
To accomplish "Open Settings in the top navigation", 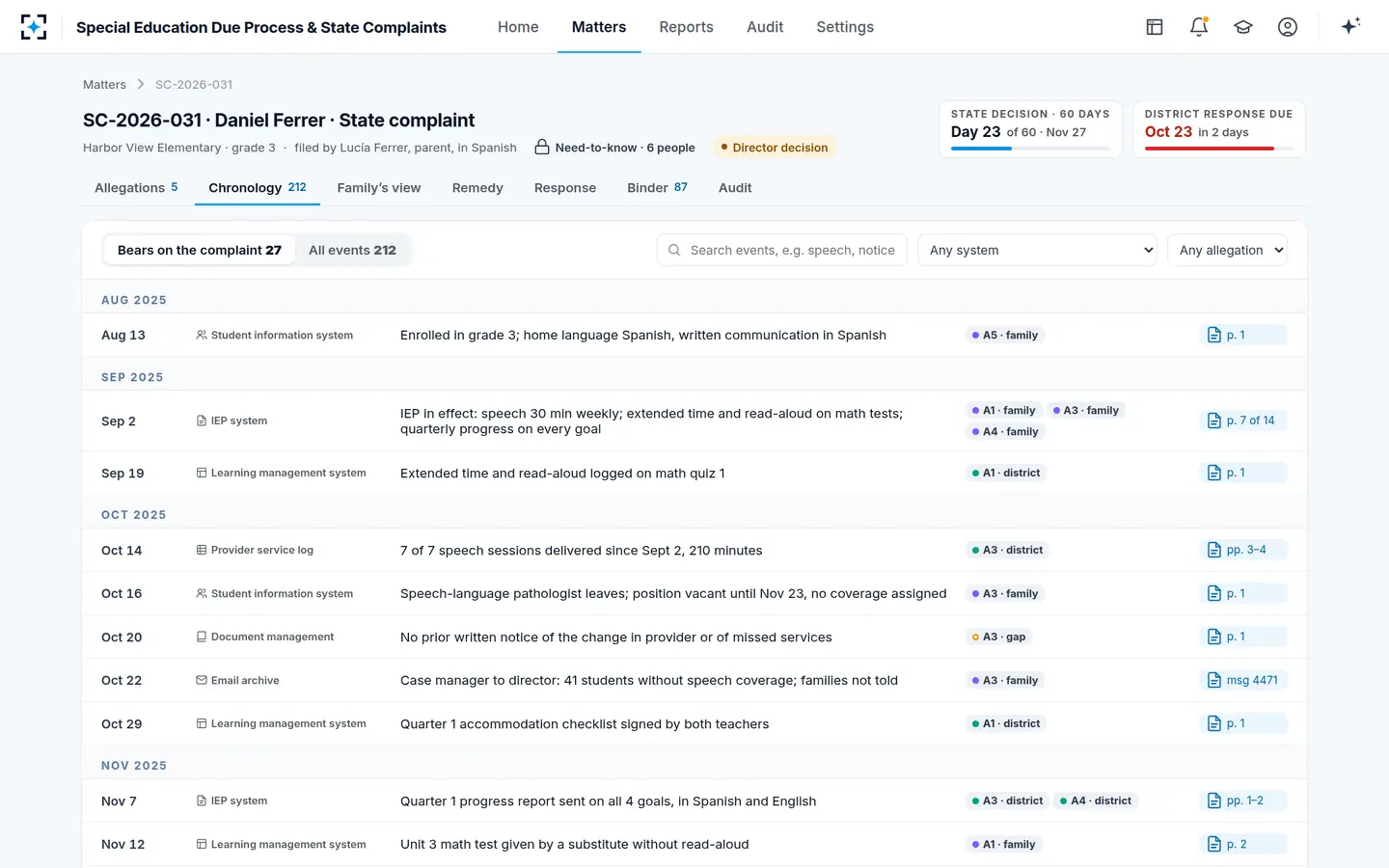I will (x=845, y=27).
